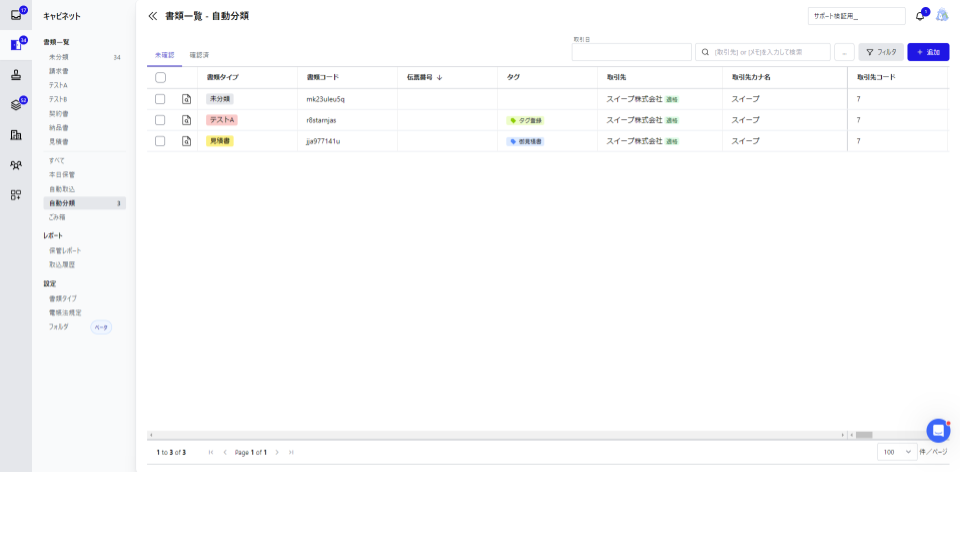Open the users group icon in sidebar

click(16, 165)
